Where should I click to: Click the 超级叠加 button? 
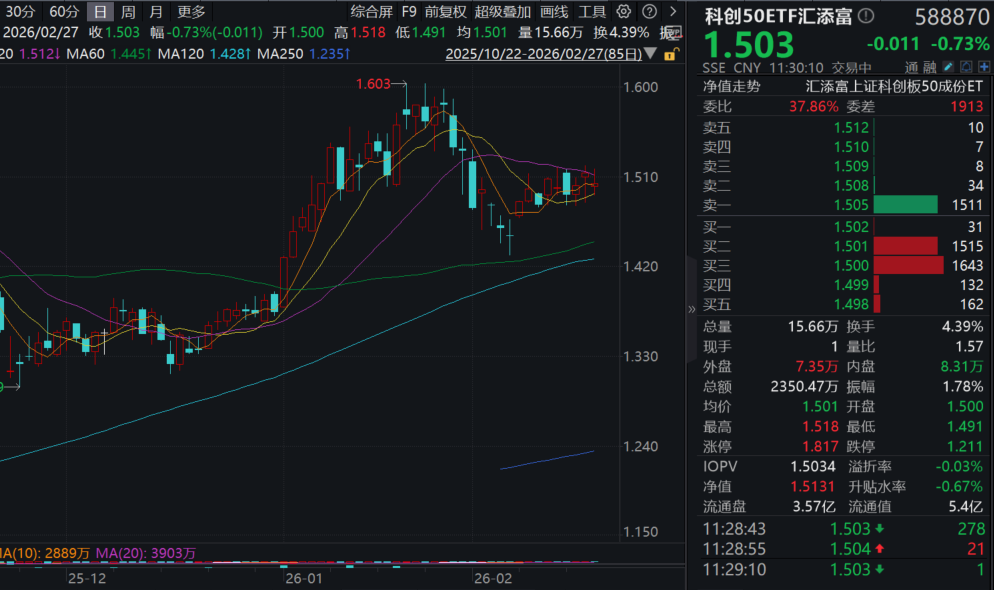point(503,12)
